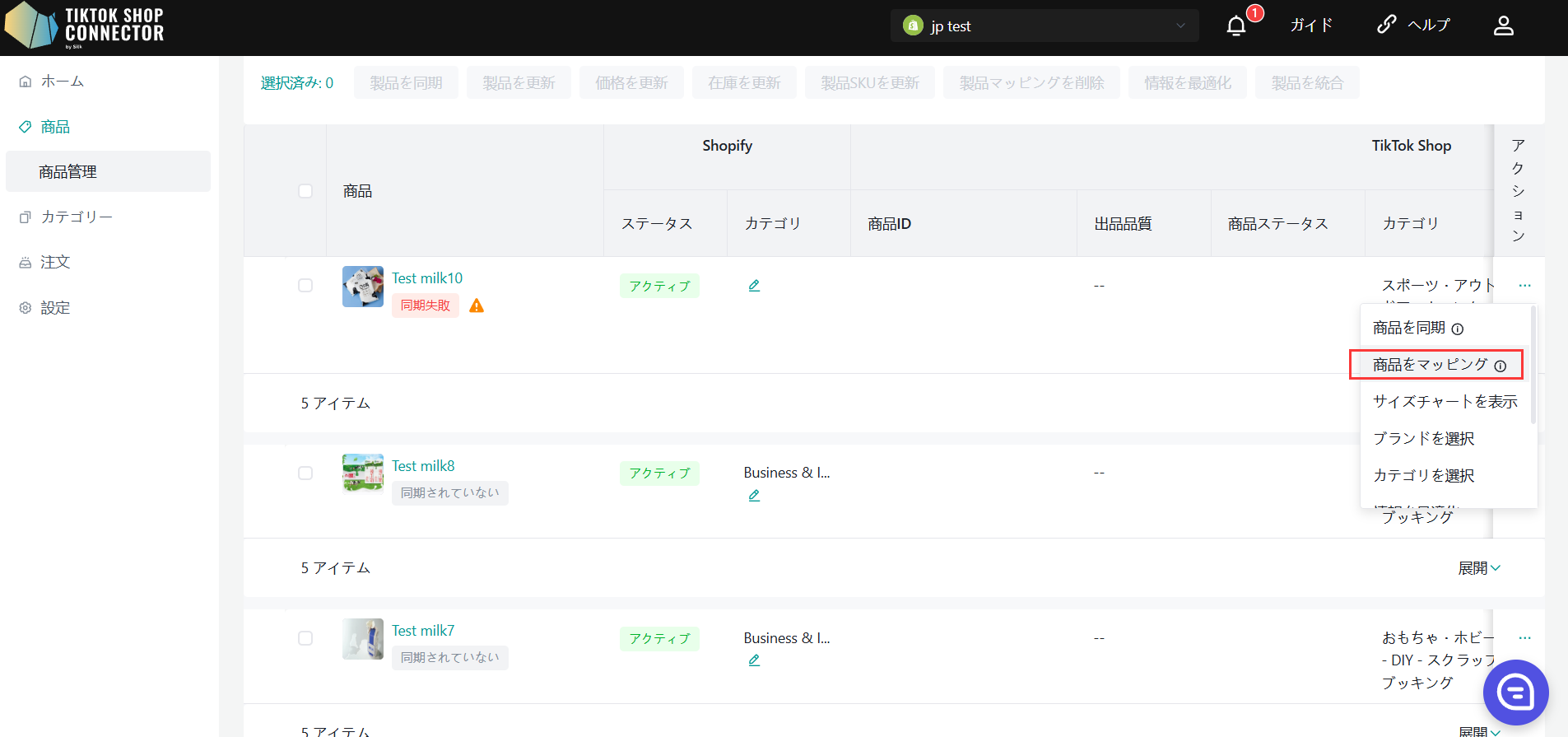
Task: Open the chat support bubble
Action: (1516, 693)
